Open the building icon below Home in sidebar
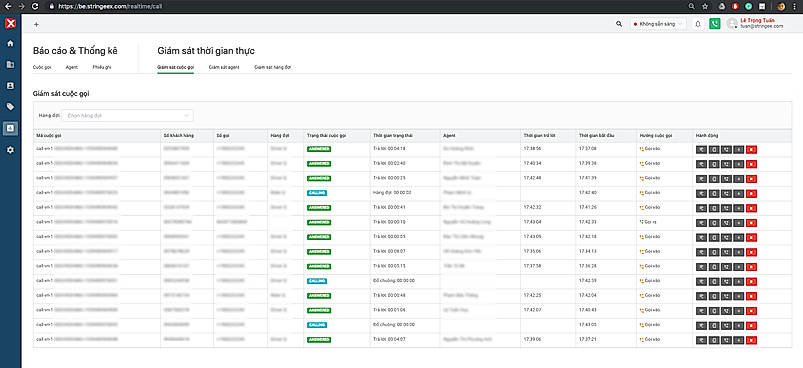 point(10,64)
